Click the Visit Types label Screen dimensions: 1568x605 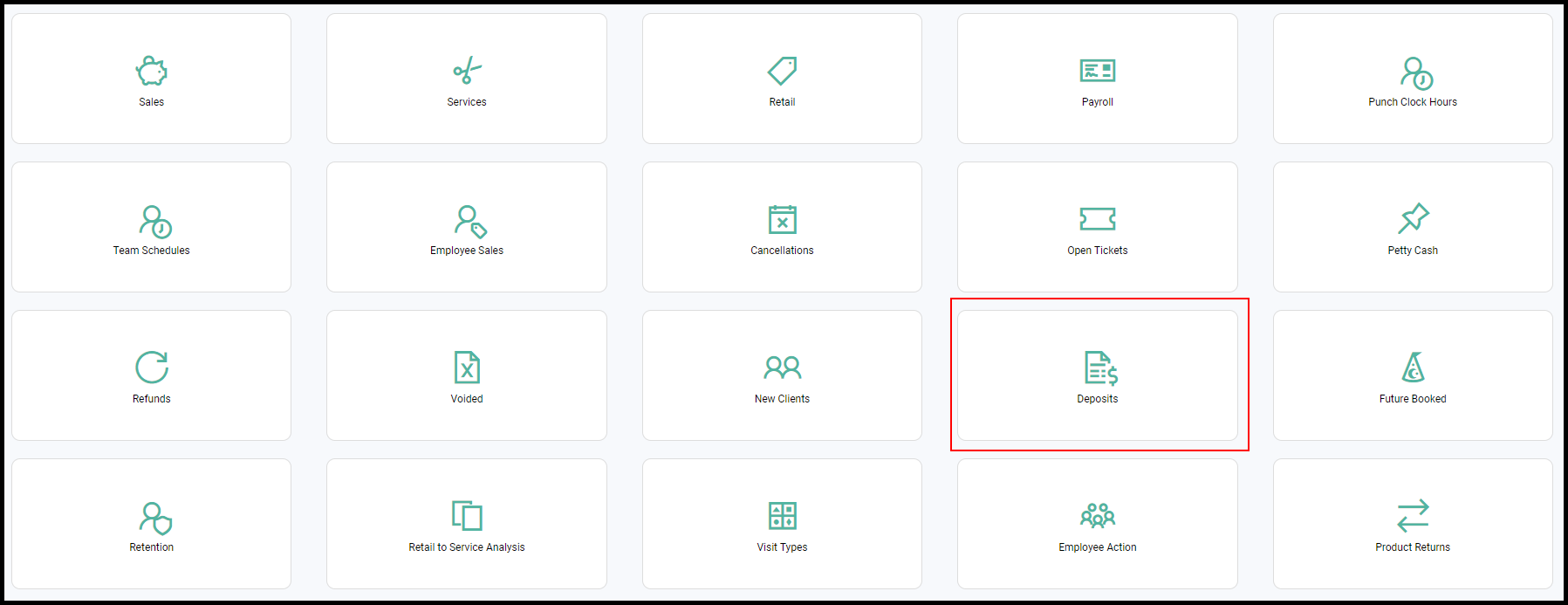[782, 547]
